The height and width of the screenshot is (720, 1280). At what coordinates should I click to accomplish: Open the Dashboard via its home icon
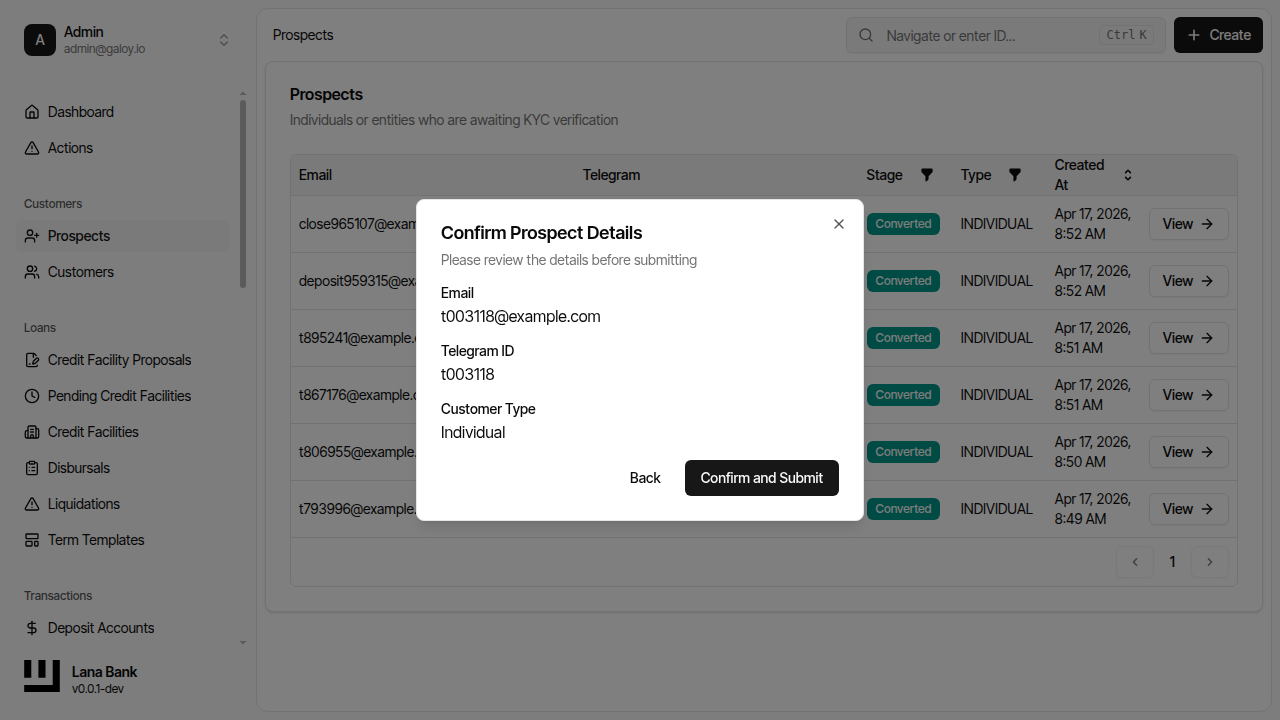(31, 112)
